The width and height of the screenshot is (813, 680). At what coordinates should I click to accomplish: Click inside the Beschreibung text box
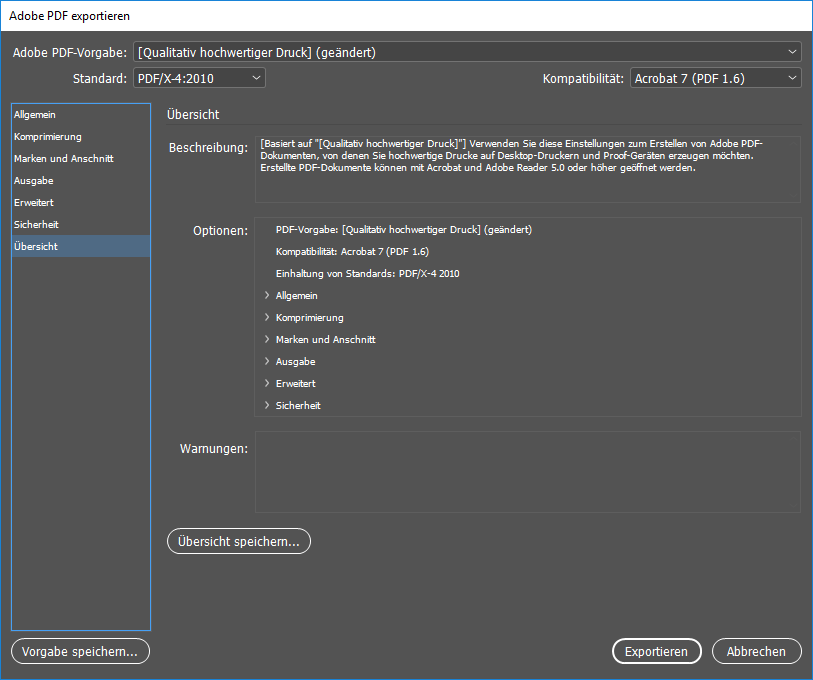[x=528, y=169]
